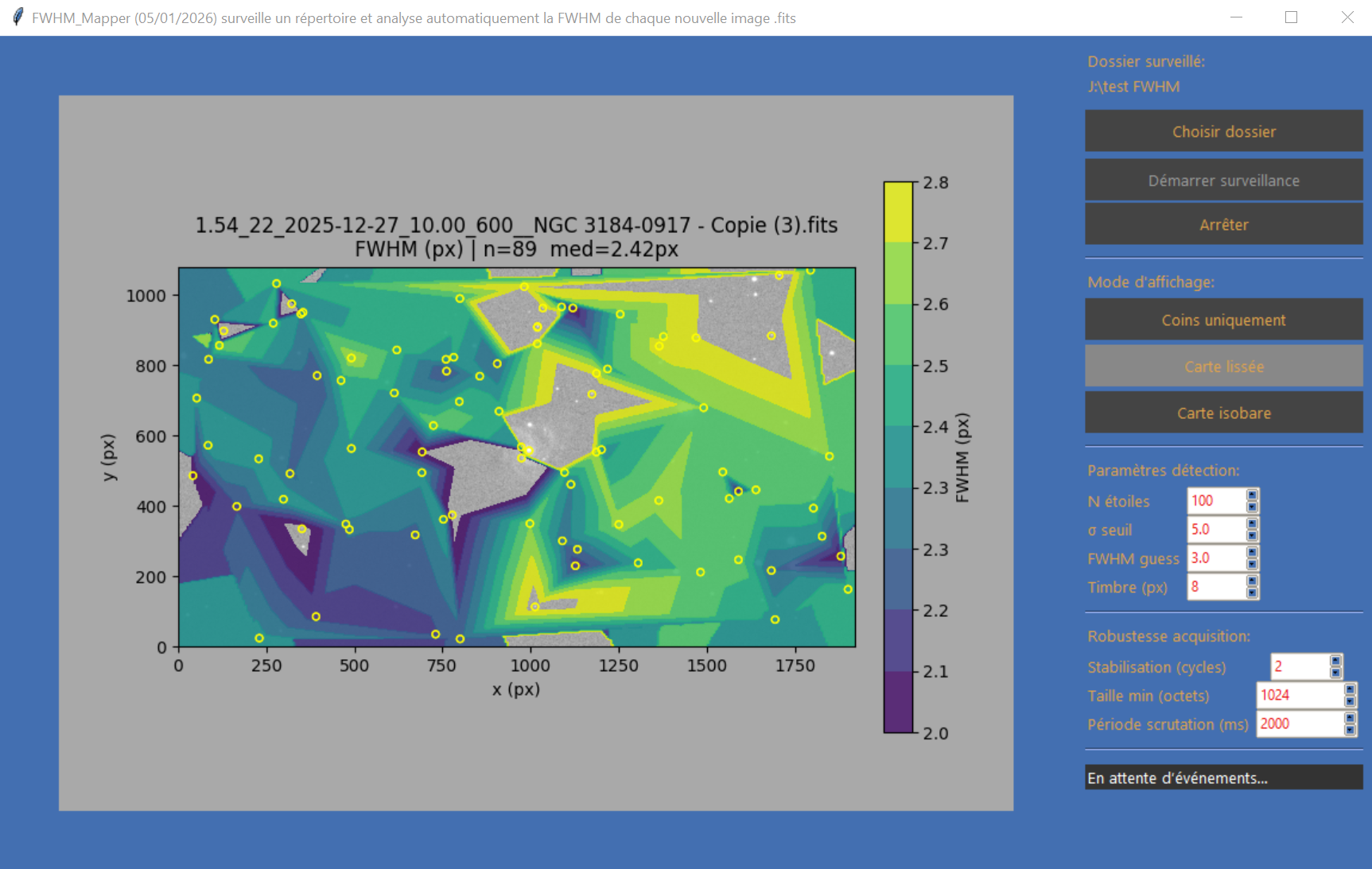Raise FWHM guess using the up arrow

1252,553
